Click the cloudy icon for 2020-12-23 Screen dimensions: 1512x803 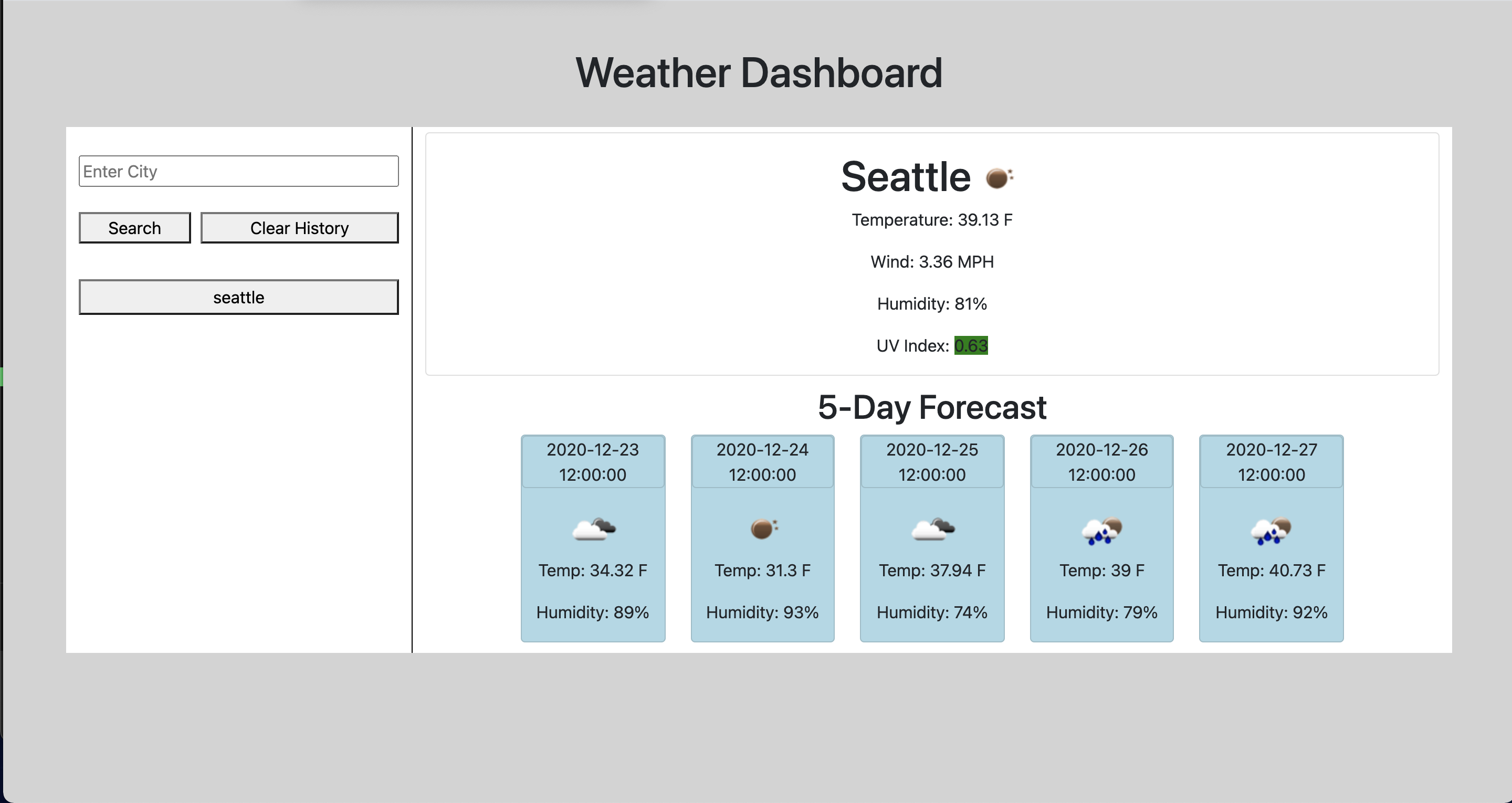593,530
